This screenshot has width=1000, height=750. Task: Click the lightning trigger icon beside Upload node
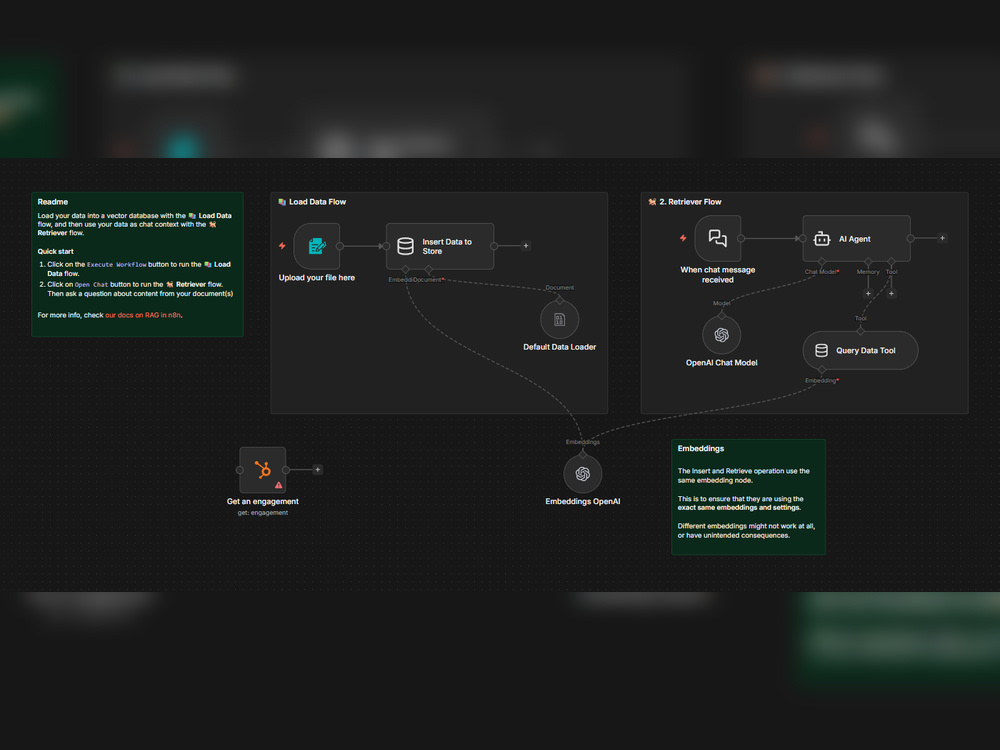point(282,246)
